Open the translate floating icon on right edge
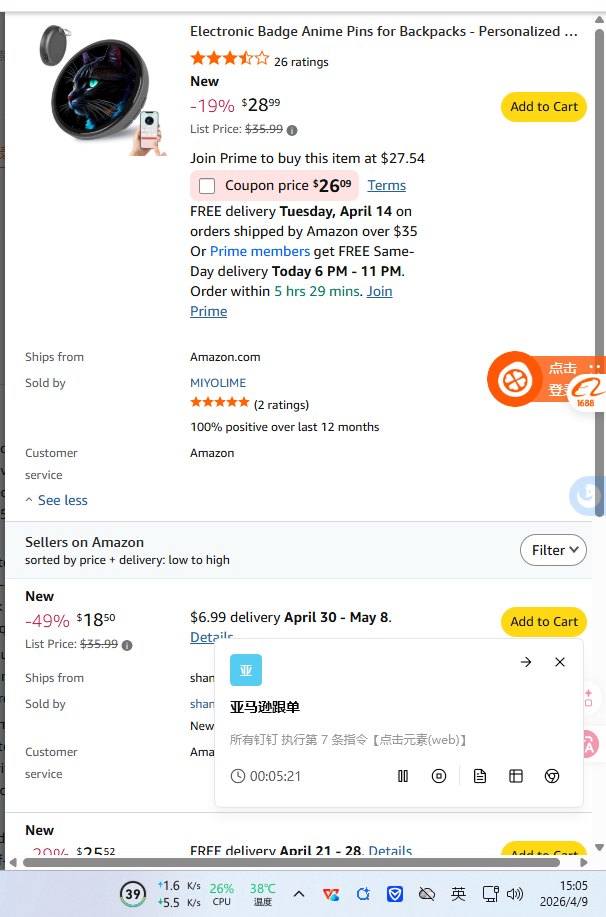Screen dimensions: 606x917 pyautogui.click(x=590, y=744)
